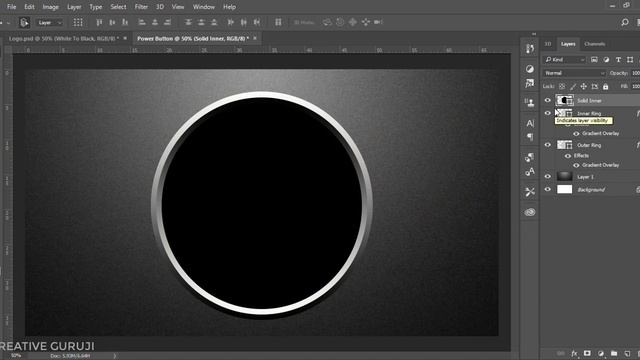Distribute right edges of layers
The image size is (640, 360).
click(x=256, y=22)
